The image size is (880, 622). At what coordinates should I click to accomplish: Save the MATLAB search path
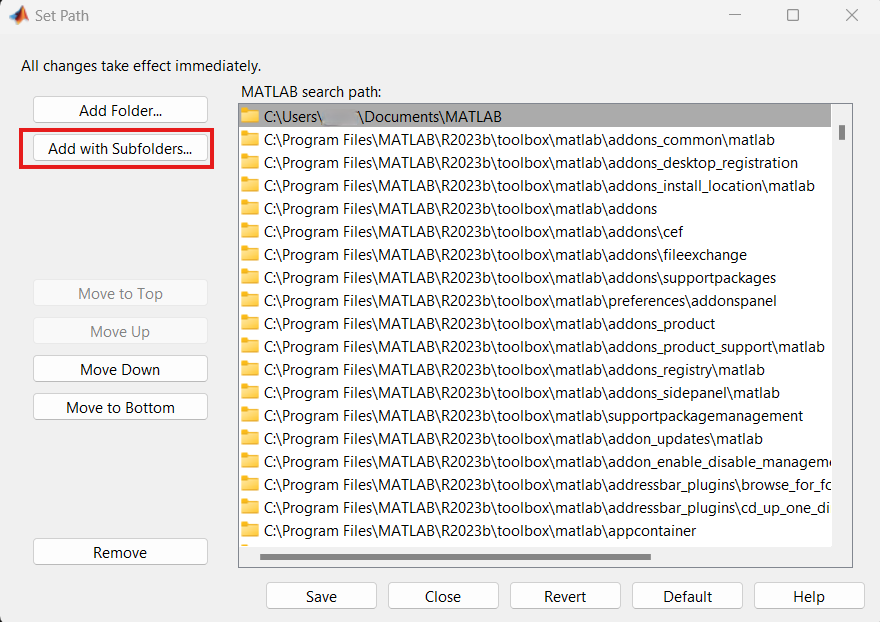pos(321,596)
